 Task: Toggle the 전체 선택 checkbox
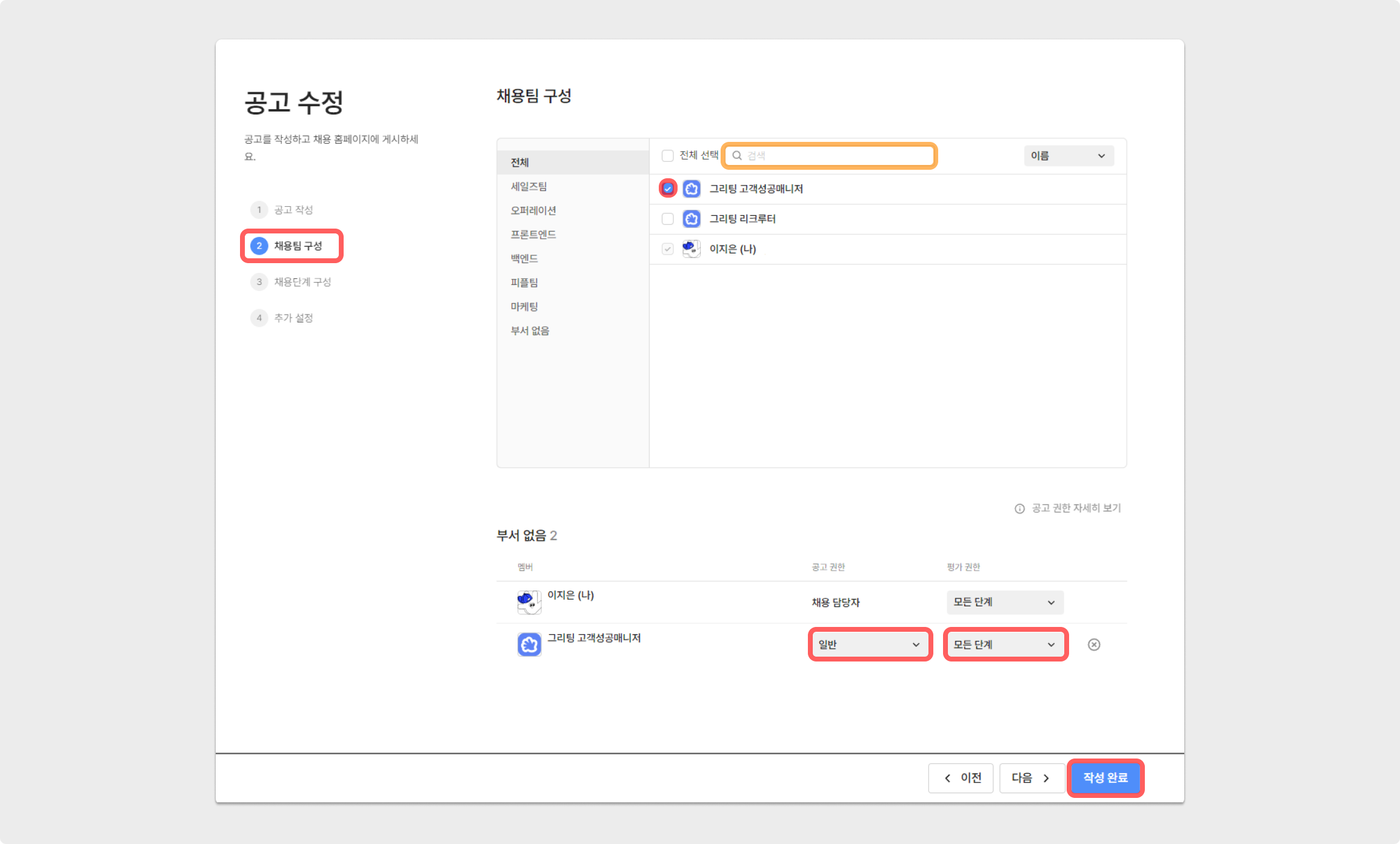(668, 156)
